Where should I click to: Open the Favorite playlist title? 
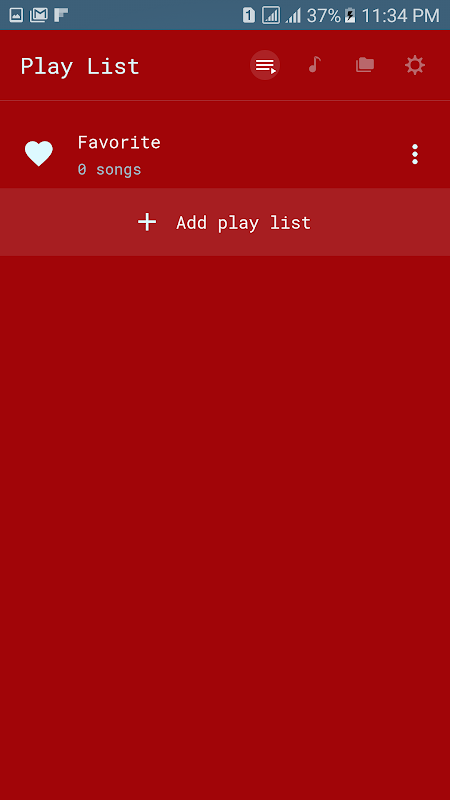[x=119, y=142]
